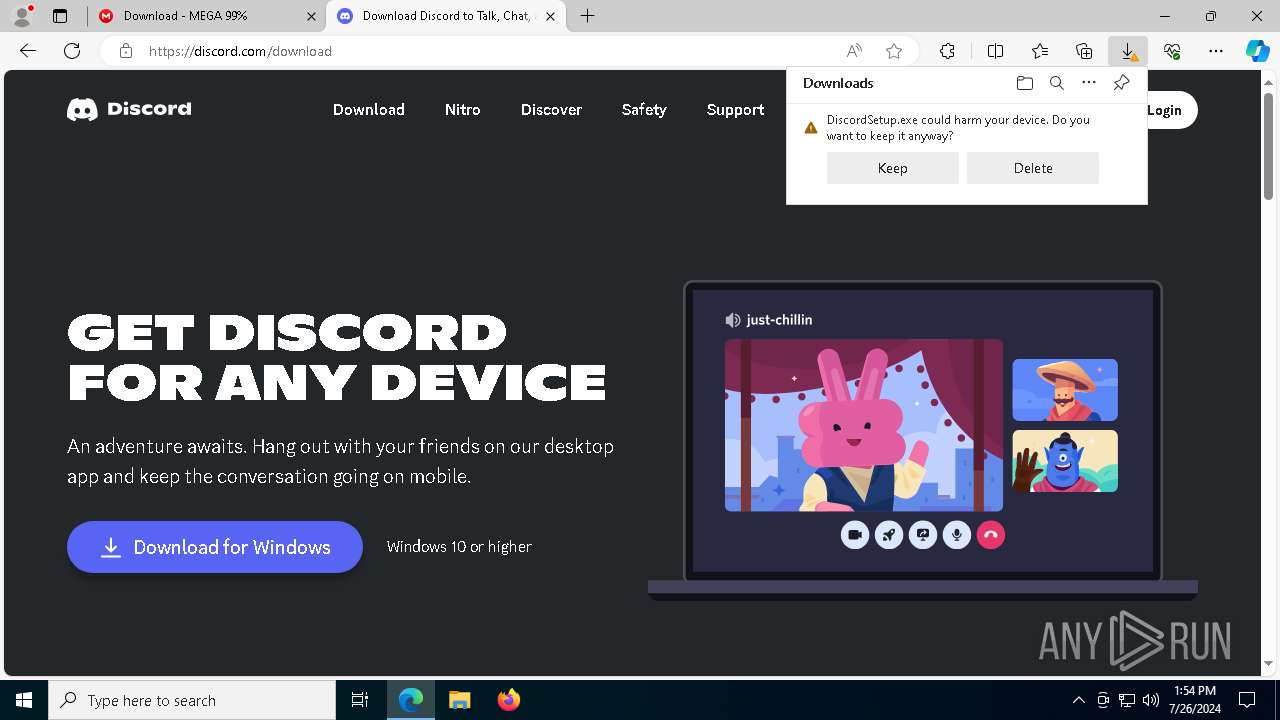This screenshot has width=1280, height=720.
Task: View site information lock icon
Action: point(125,51)
